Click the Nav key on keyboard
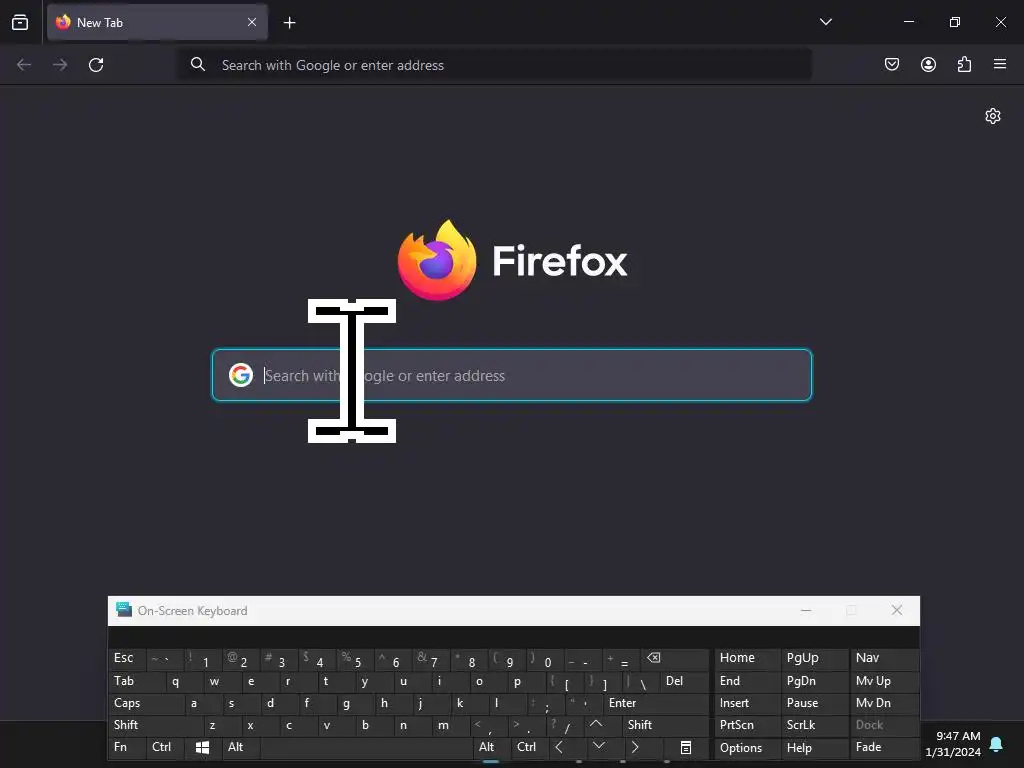The height and width of the screenshot is (768, 1024). coord(884,658)
